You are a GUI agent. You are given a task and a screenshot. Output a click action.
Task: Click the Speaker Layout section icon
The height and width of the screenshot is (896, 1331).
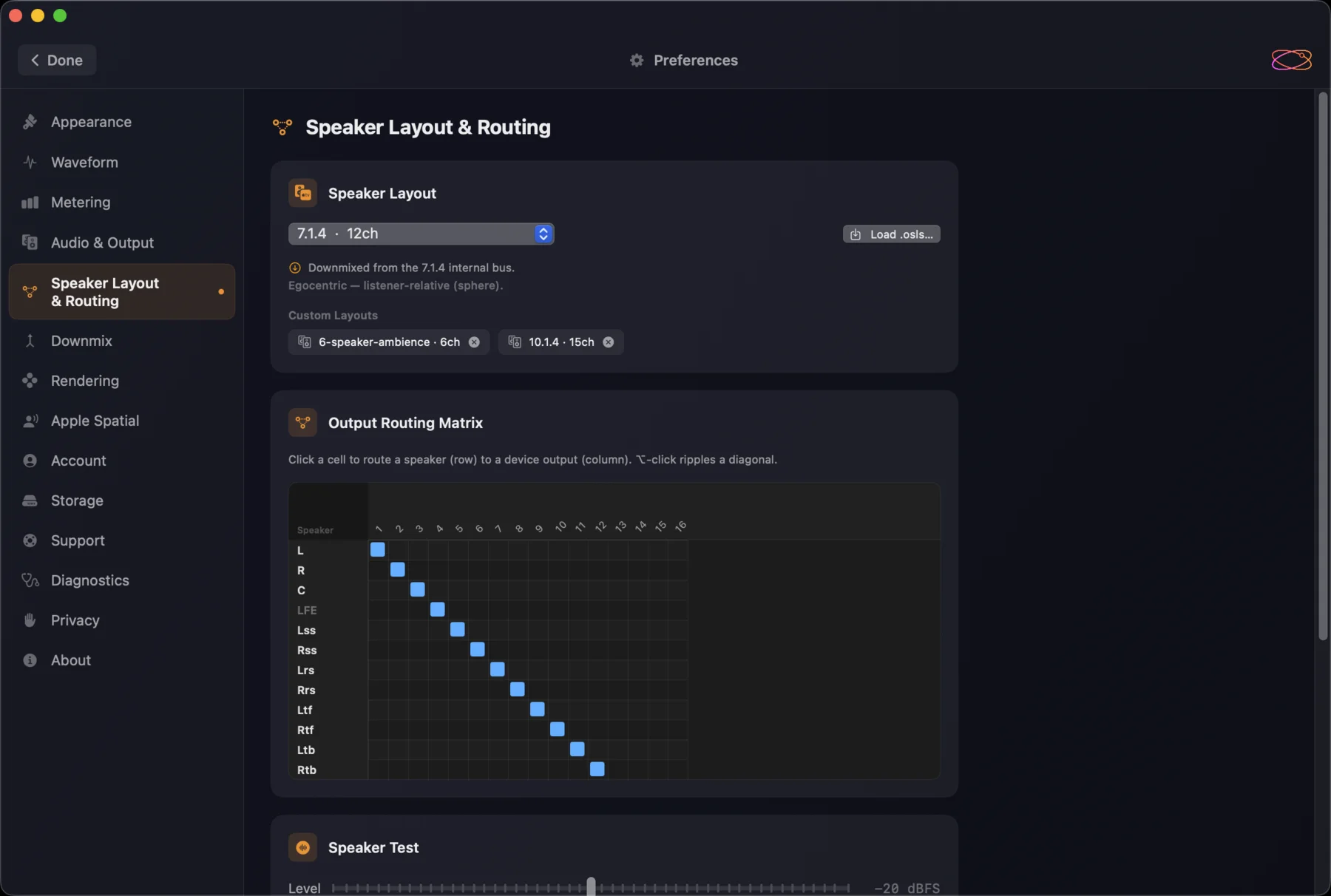coord(302,193)
